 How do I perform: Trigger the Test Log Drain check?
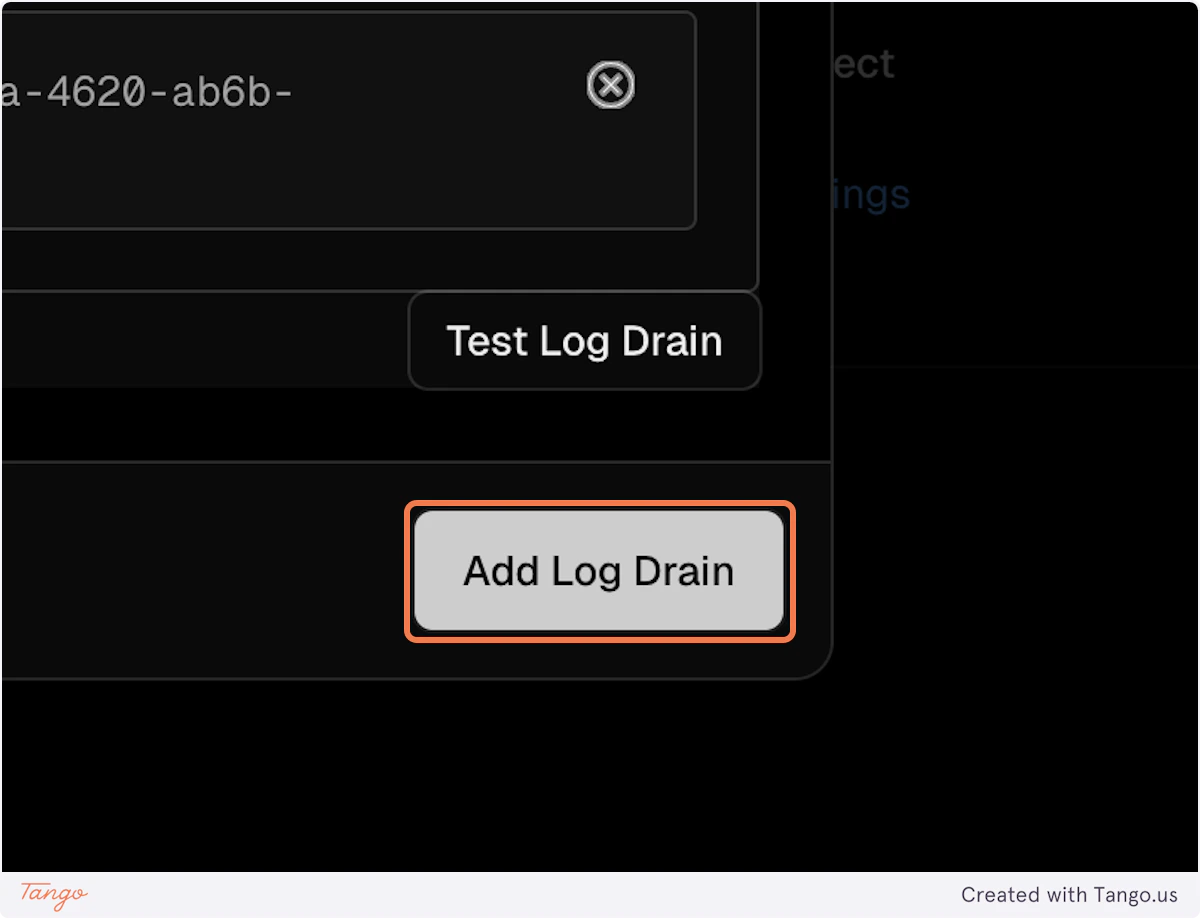[x=584, y=340]
